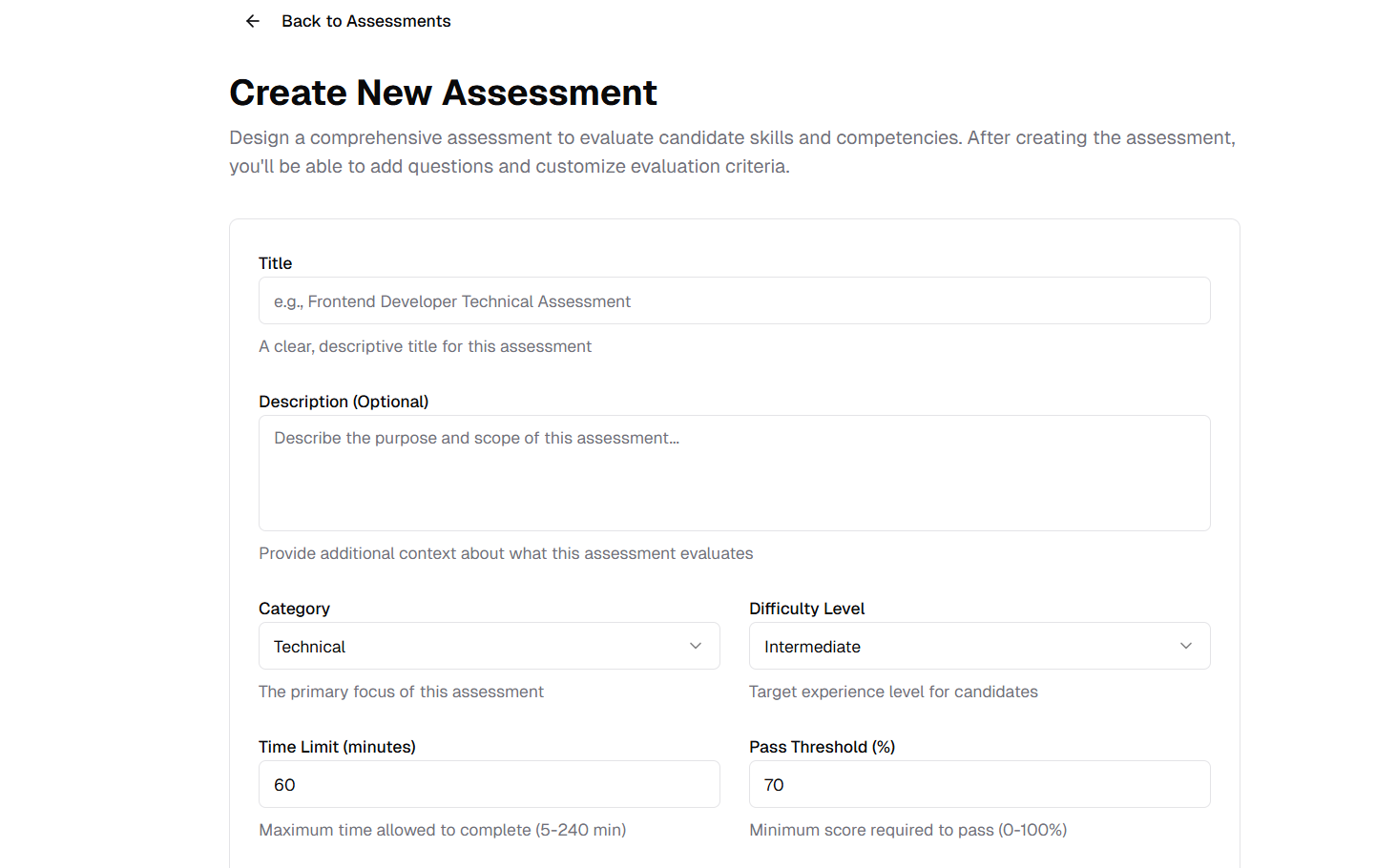Click the "Difficulty Level" field label
The width and height of the screenshot is (1376, 868).
coord(807,609)
